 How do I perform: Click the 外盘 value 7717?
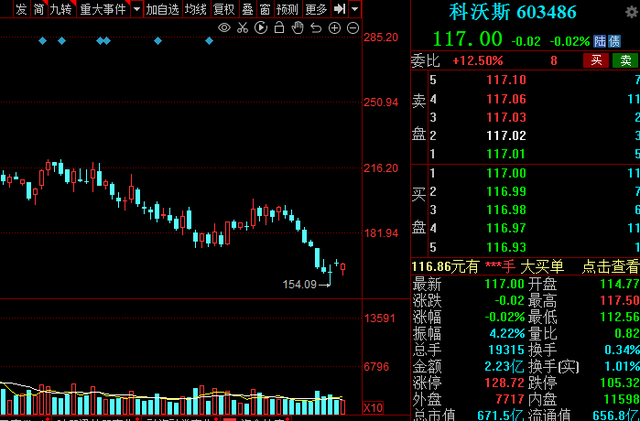click(x=509, y=399)
